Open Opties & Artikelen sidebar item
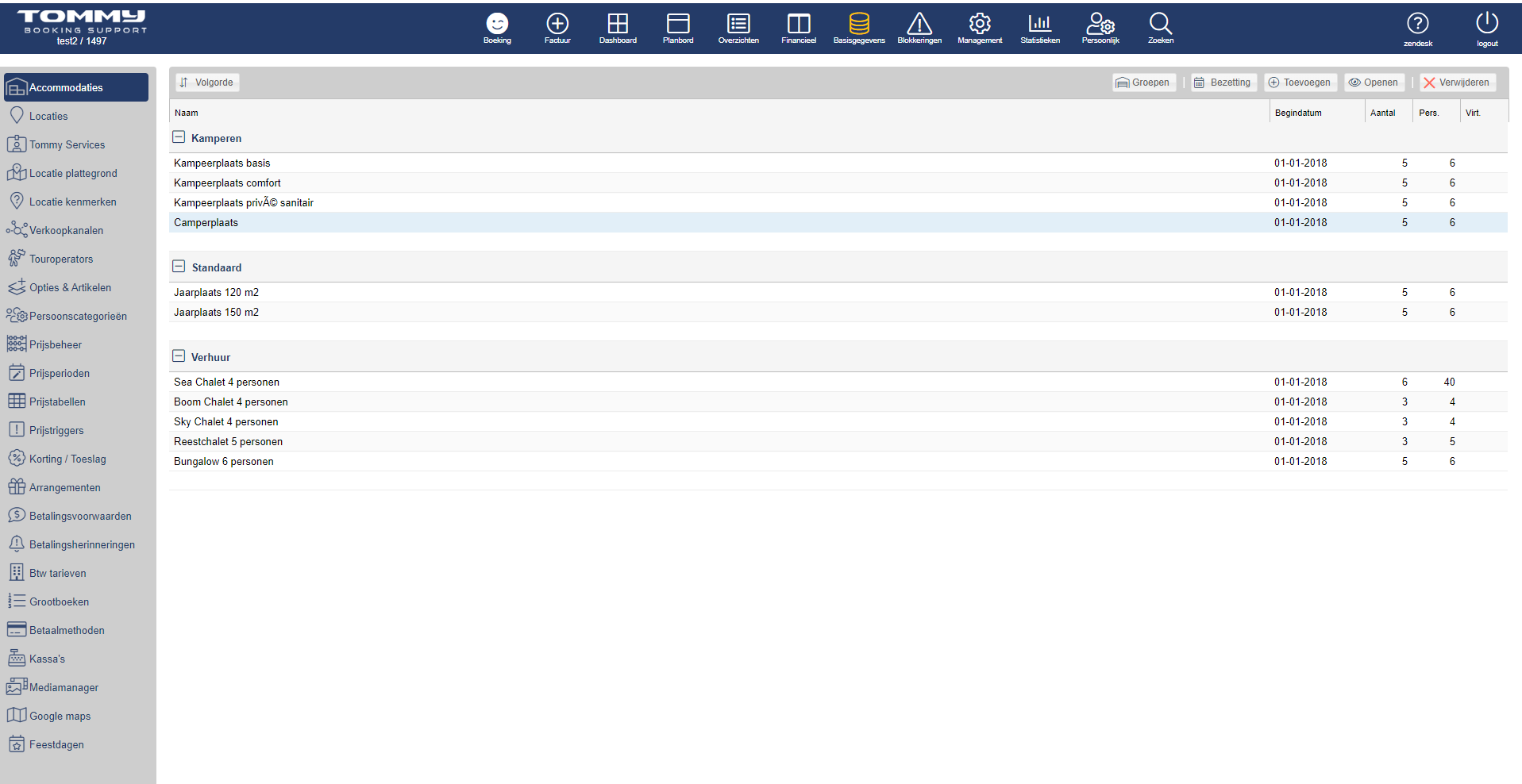Image resolution: width=1522 pixels, height=784 pixels. click(x=76, y=287)
